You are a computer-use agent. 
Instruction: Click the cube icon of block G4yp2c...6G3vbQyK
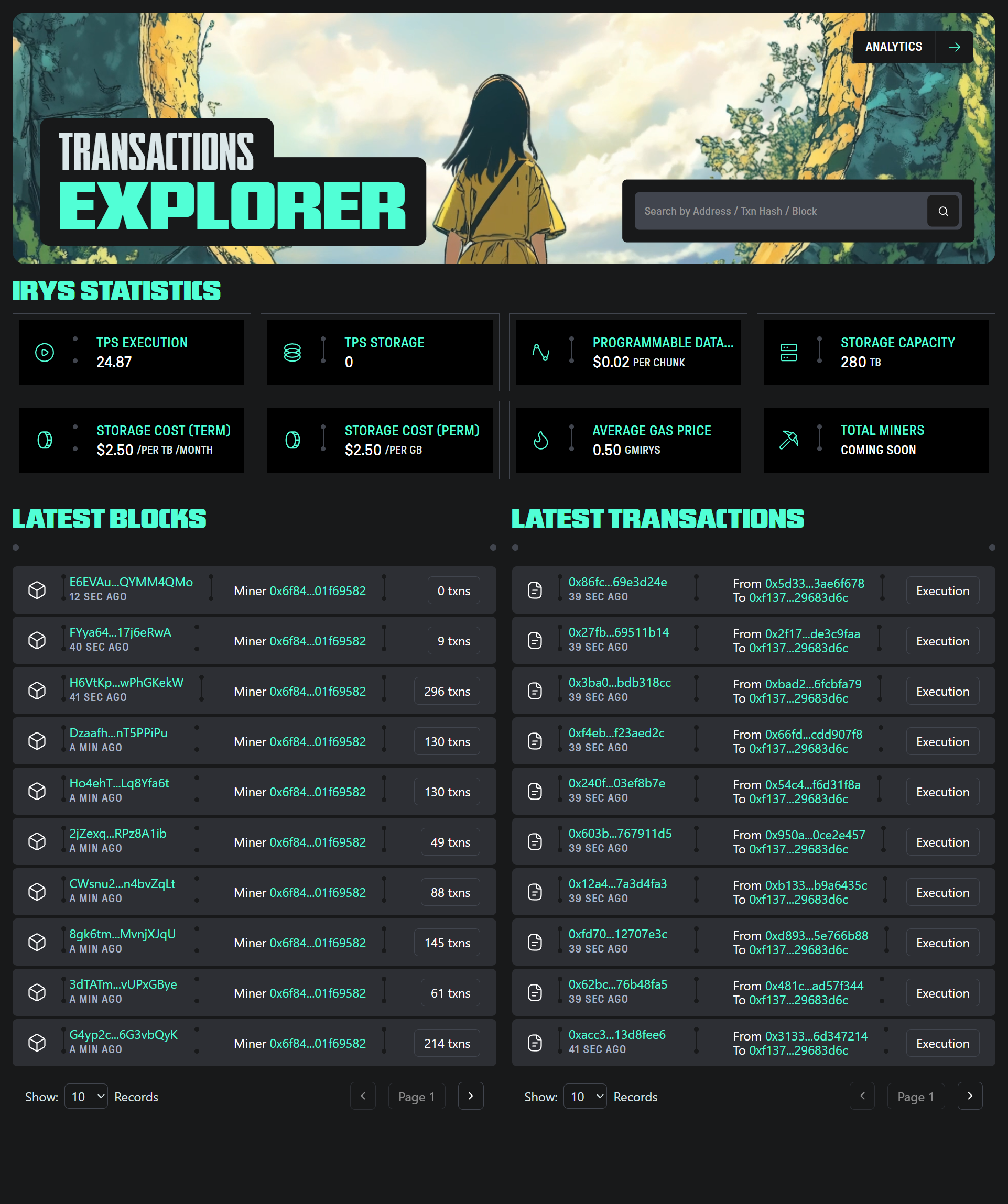(37, 1042)
